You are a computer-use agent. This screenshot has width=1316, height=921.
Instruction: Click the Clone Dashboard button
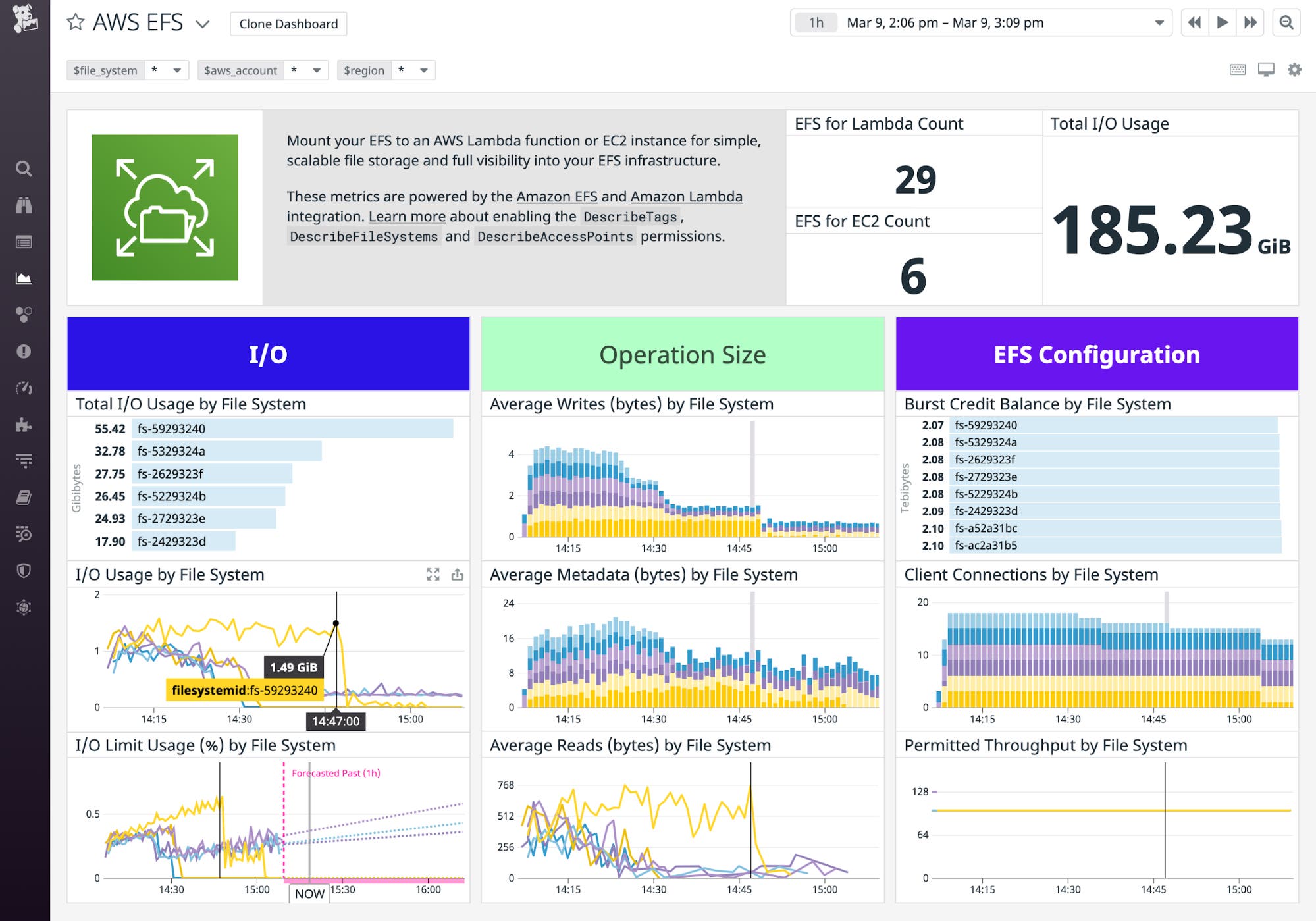tap(288, 24)
